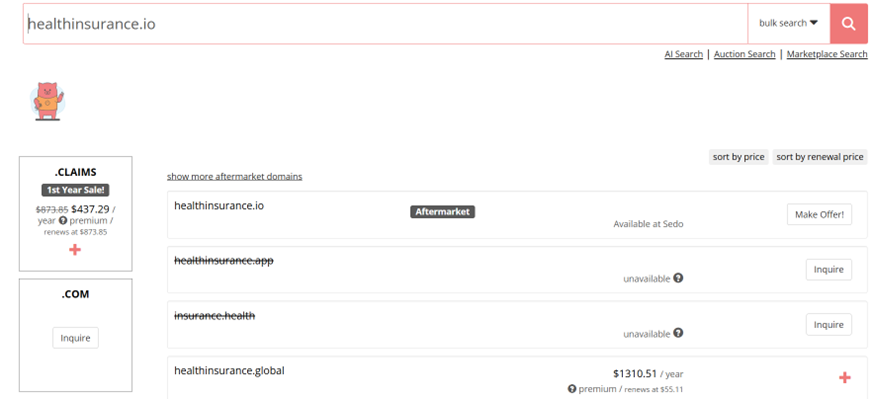The width and height of the screenshot is (873, 399).
Task: Click the .COM heading
Action: click(76, 294)
